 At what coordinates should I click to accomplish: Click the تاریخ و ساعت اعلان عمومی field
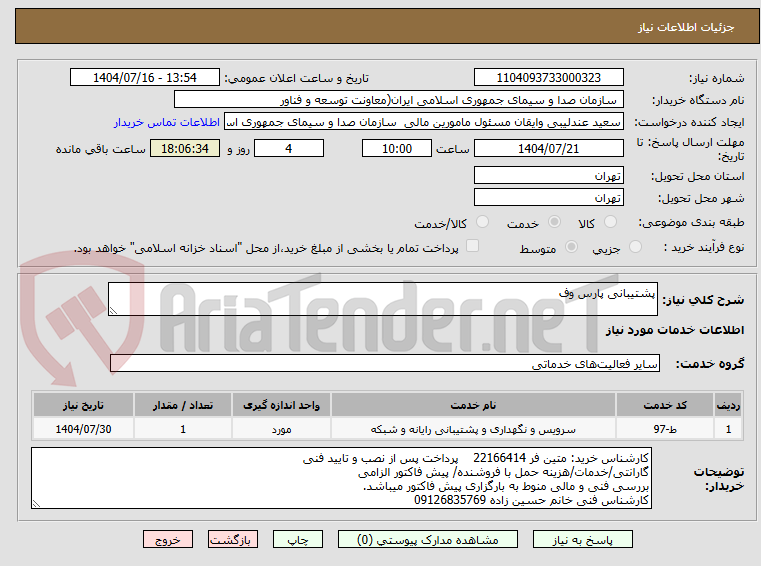145,78
